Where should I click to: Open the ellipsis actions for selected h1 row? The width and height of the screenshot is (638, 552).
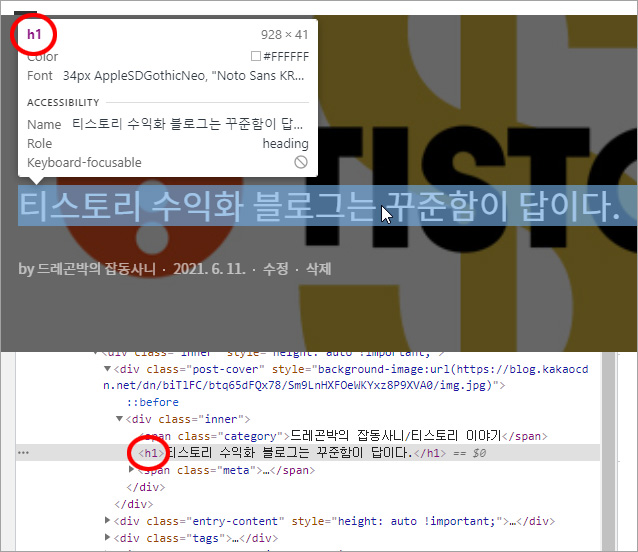click(23, 453)
